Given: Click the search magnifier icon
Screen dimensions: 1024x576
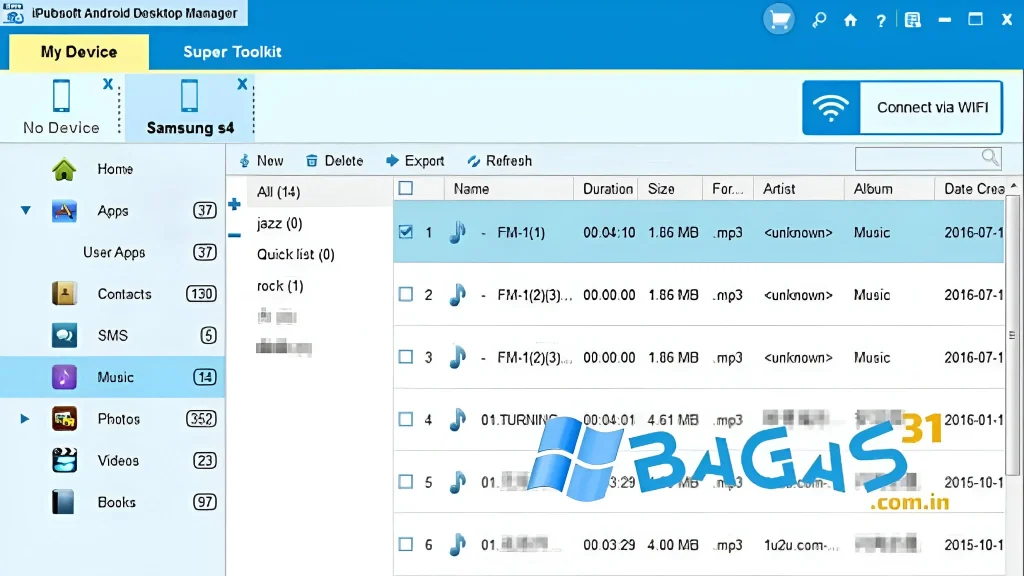Looking at the screenshot, I should (990, 157).
